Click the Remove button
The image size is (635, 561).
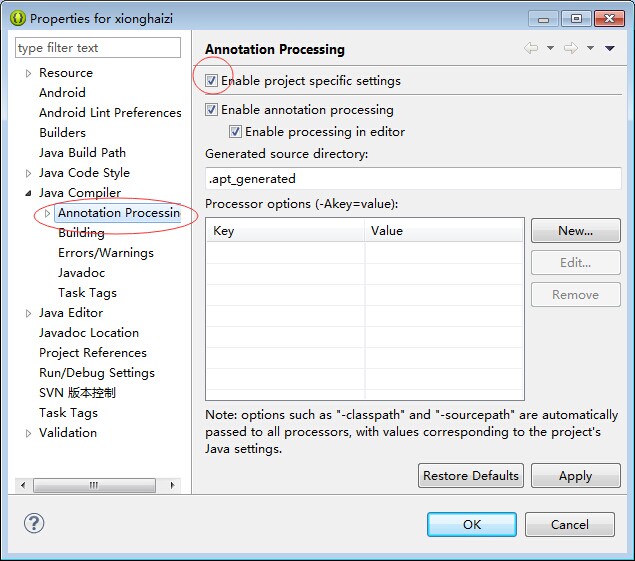click(x=575, y=294)
